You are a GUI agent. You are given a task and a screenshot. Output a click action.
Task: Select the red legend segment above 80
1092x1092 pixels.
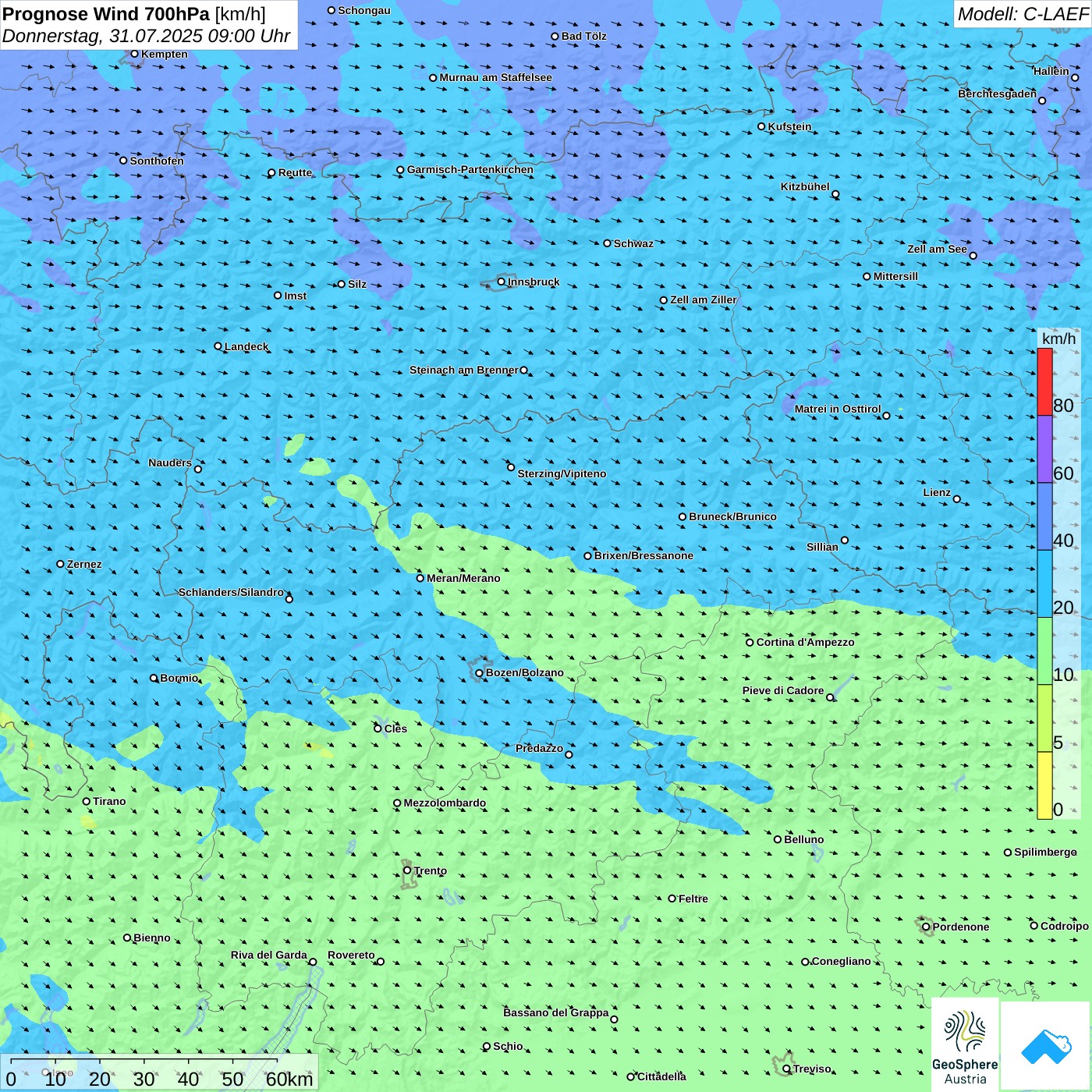coord(1044,381)
